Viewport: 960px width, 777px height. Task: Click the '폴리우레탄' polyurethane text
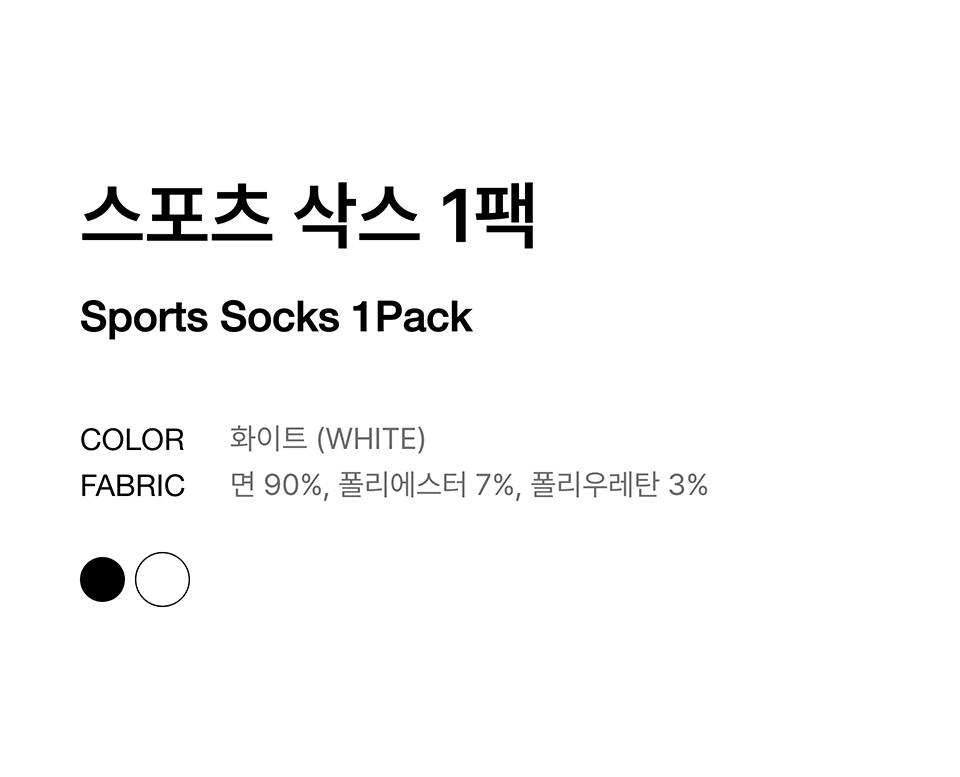pyautogui.click(x=594, y=485)
